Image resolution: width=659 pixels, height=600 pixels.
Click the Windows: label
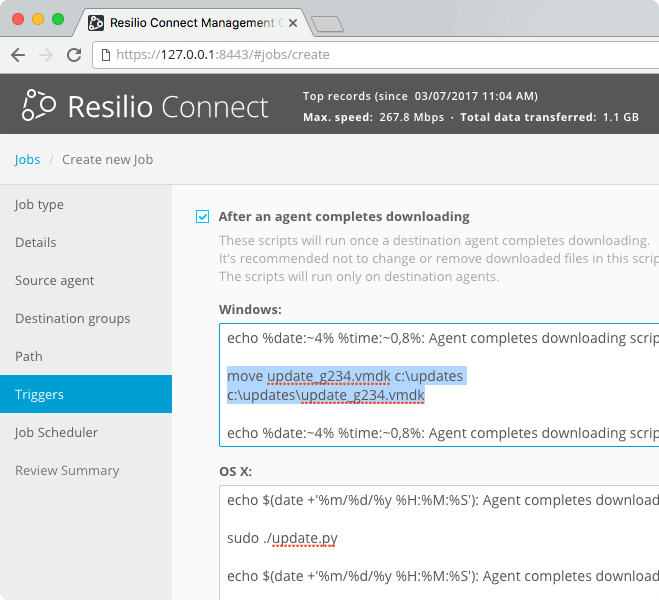[250, 310]
